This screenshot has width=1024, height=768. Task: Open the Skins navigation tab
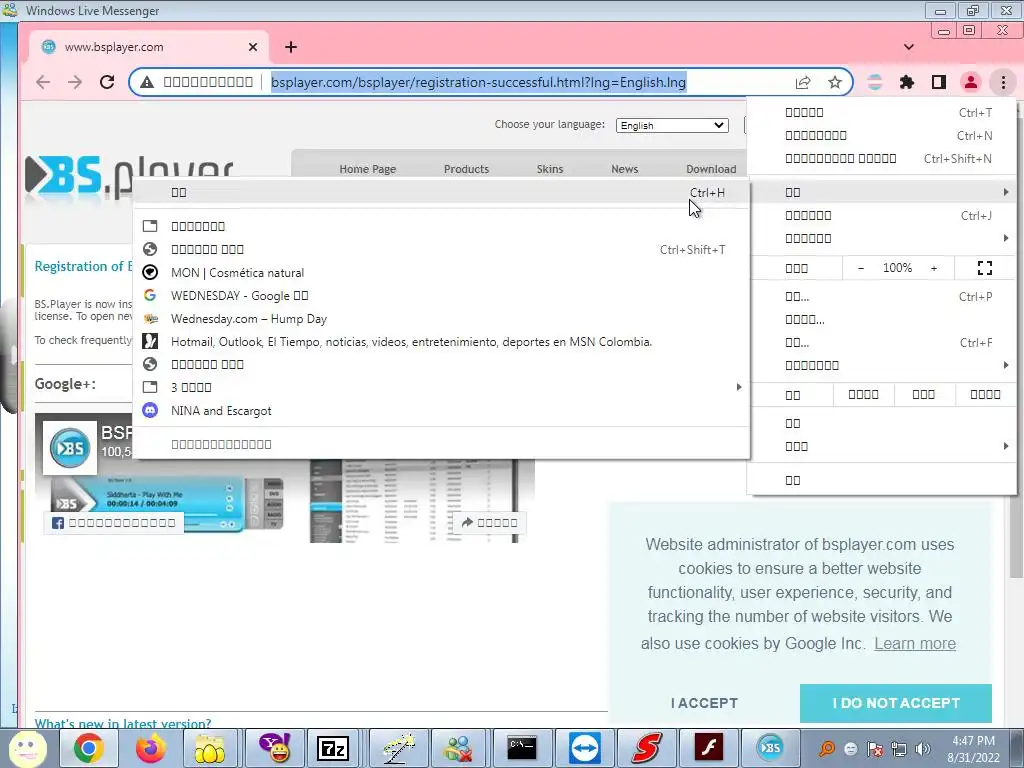[x=550, y=169]
